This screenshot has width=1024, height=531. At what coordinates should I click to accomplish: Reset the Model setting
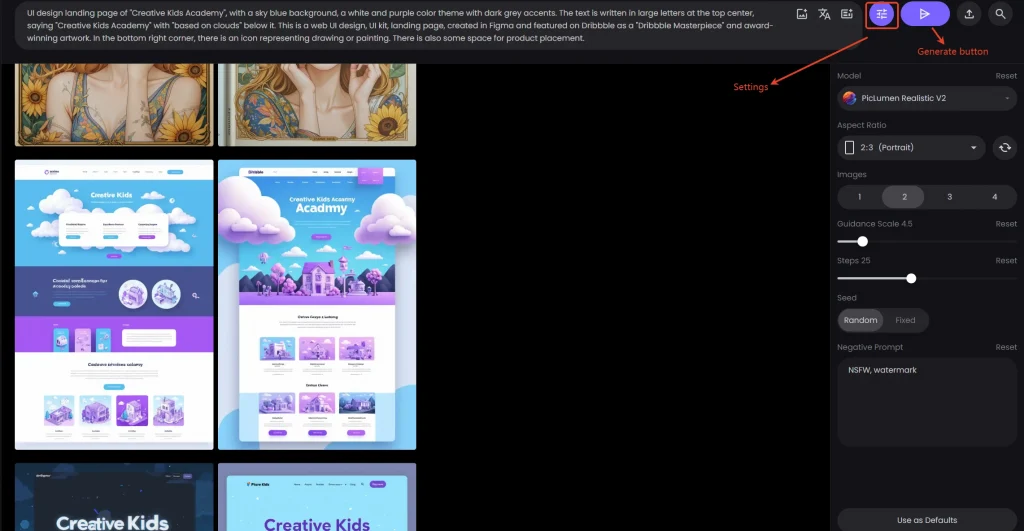pos(1005,76)
